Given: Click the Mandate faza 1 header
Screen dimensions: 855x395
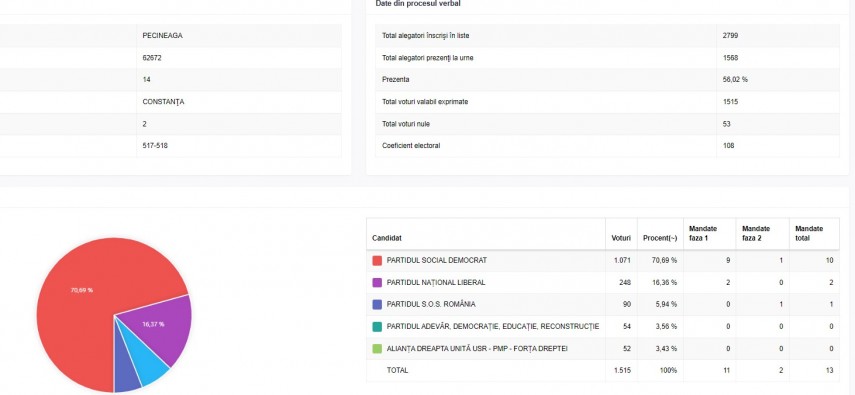Looking at the screenshot, I should (x=703, y=234).
